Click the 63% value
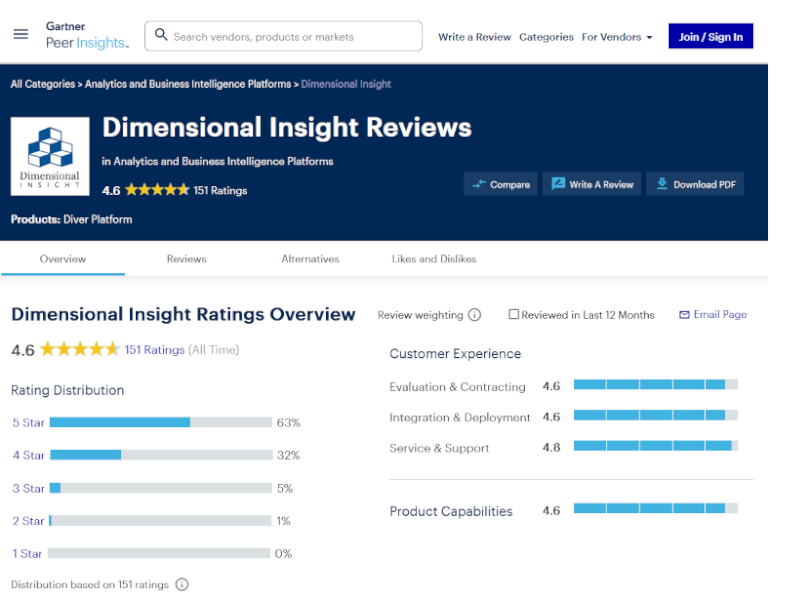 click(x=289, y=423)
